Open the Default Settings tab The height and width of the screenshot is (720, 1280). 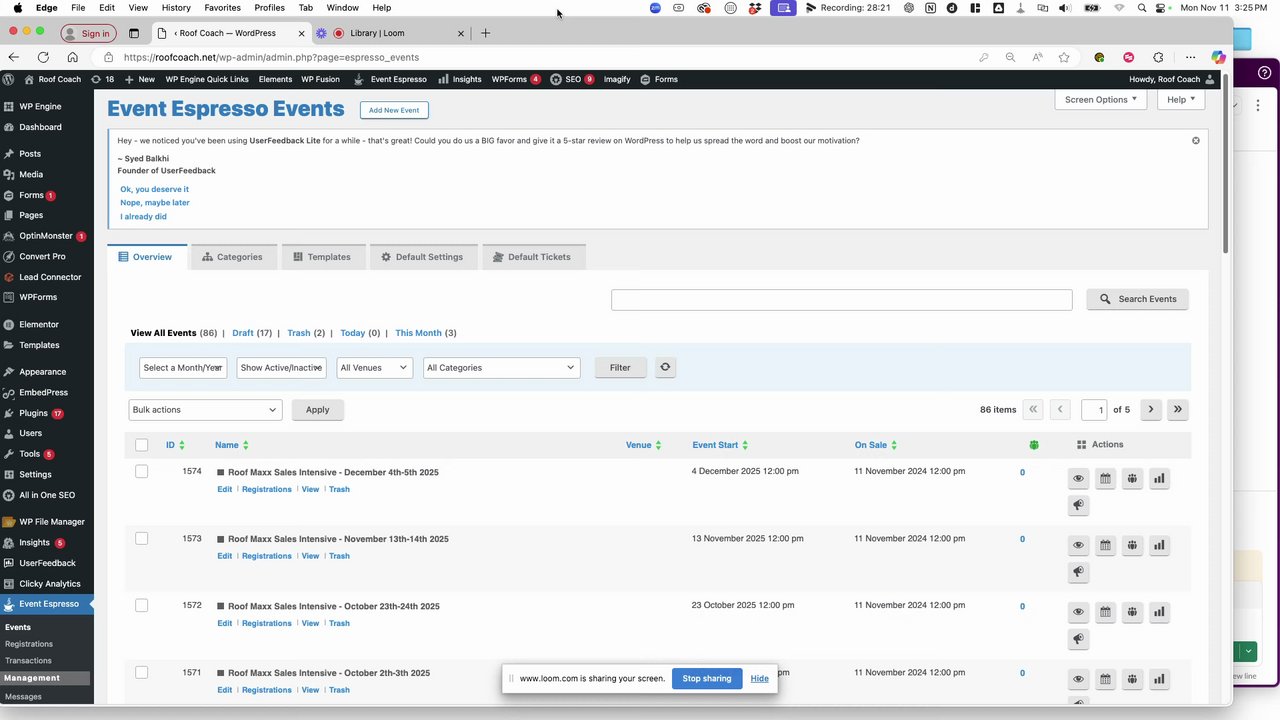click(422, 257)
